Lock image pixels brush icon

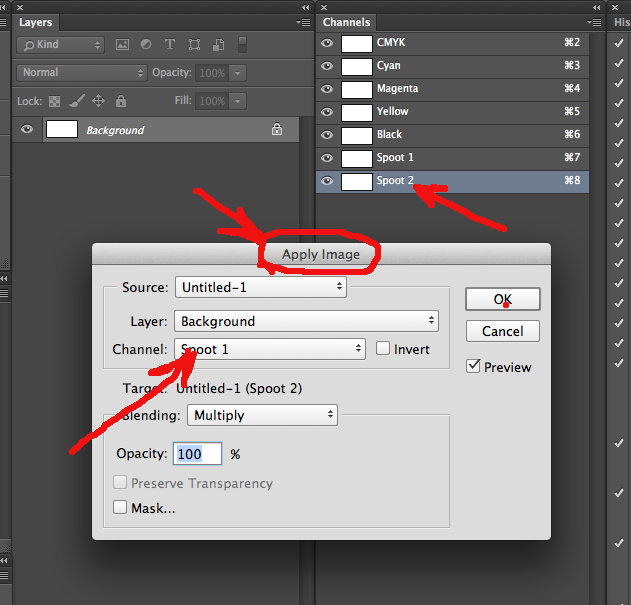pyautogui.click(x=76, y=101)
